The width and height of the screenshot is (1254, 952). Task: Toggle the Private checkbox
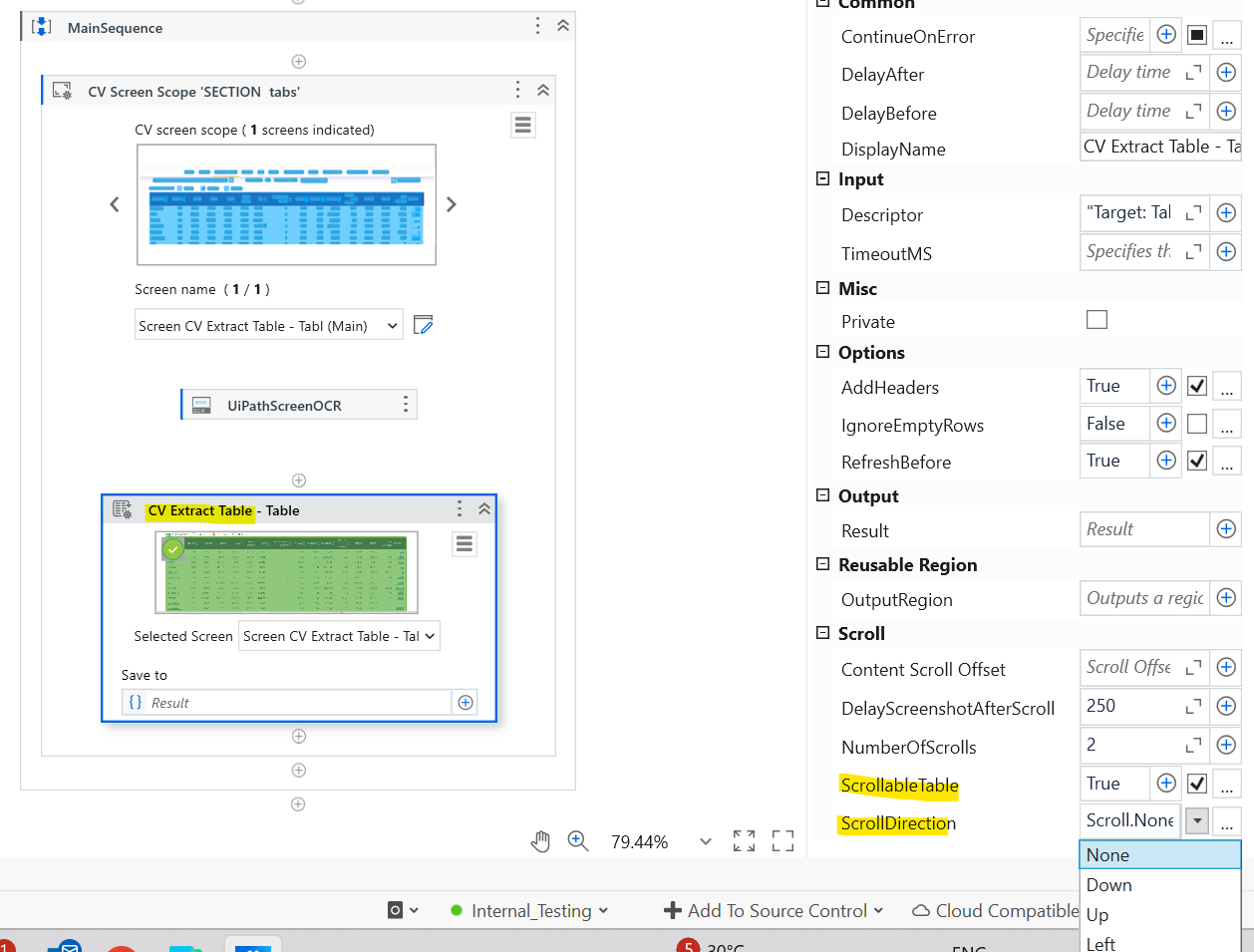(1097, 321)
